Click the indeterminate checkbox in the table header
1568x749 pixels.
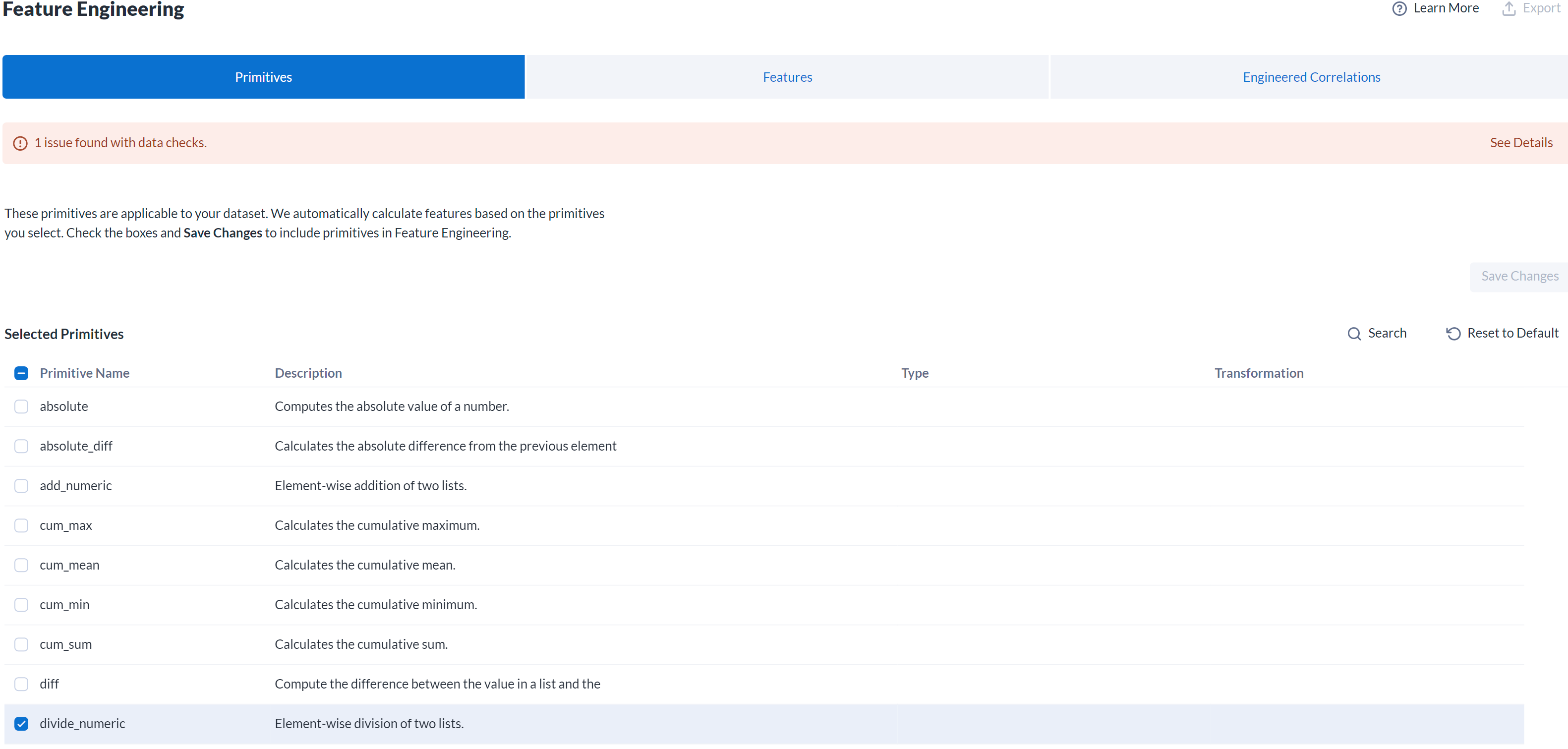tap(21, 372)
